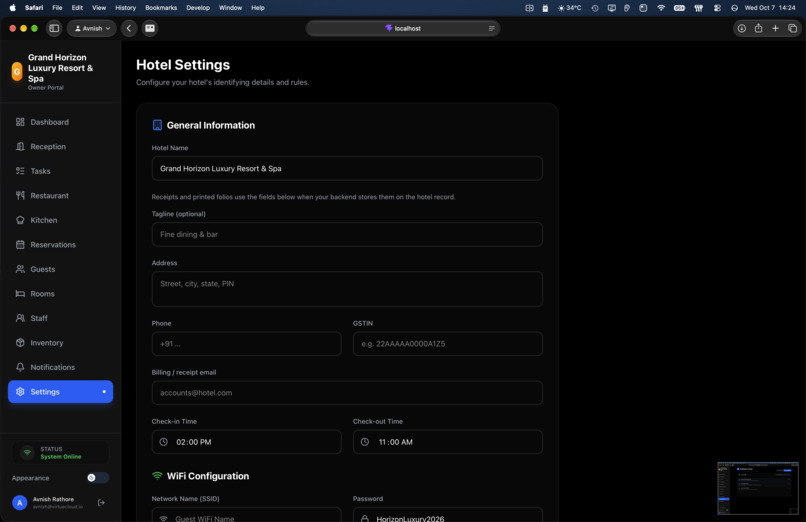Open the Dashboard page in sidebar
This screenshot has width=806, height=522.
(60, 122)
